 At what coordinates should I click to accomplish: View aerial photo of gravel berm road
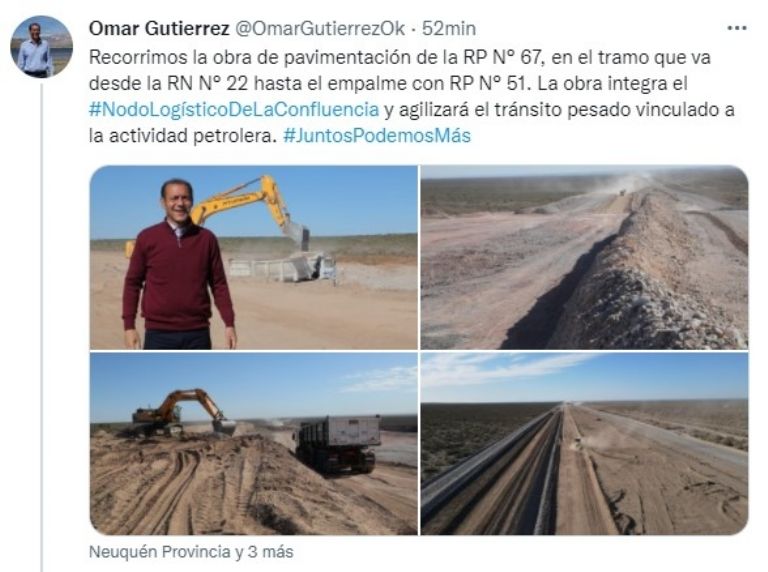(x=584, y=257)
